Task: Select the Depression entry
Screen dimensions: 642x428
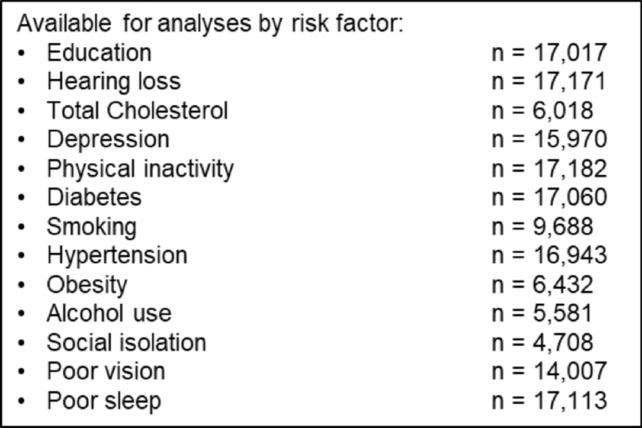Action: [x=108, y=140]
